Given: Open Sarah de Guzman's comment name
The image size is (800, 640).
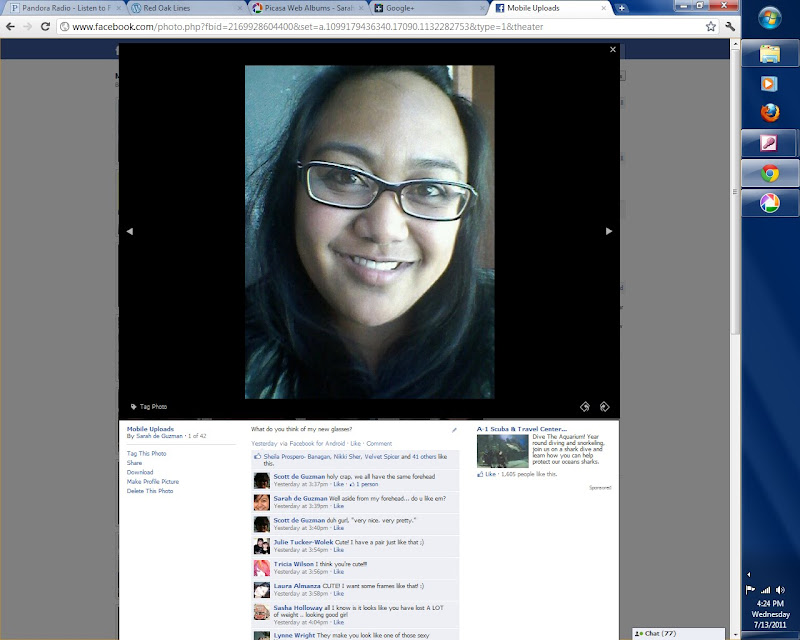Looking at the screenshot, I should click(x=300, y=498).
